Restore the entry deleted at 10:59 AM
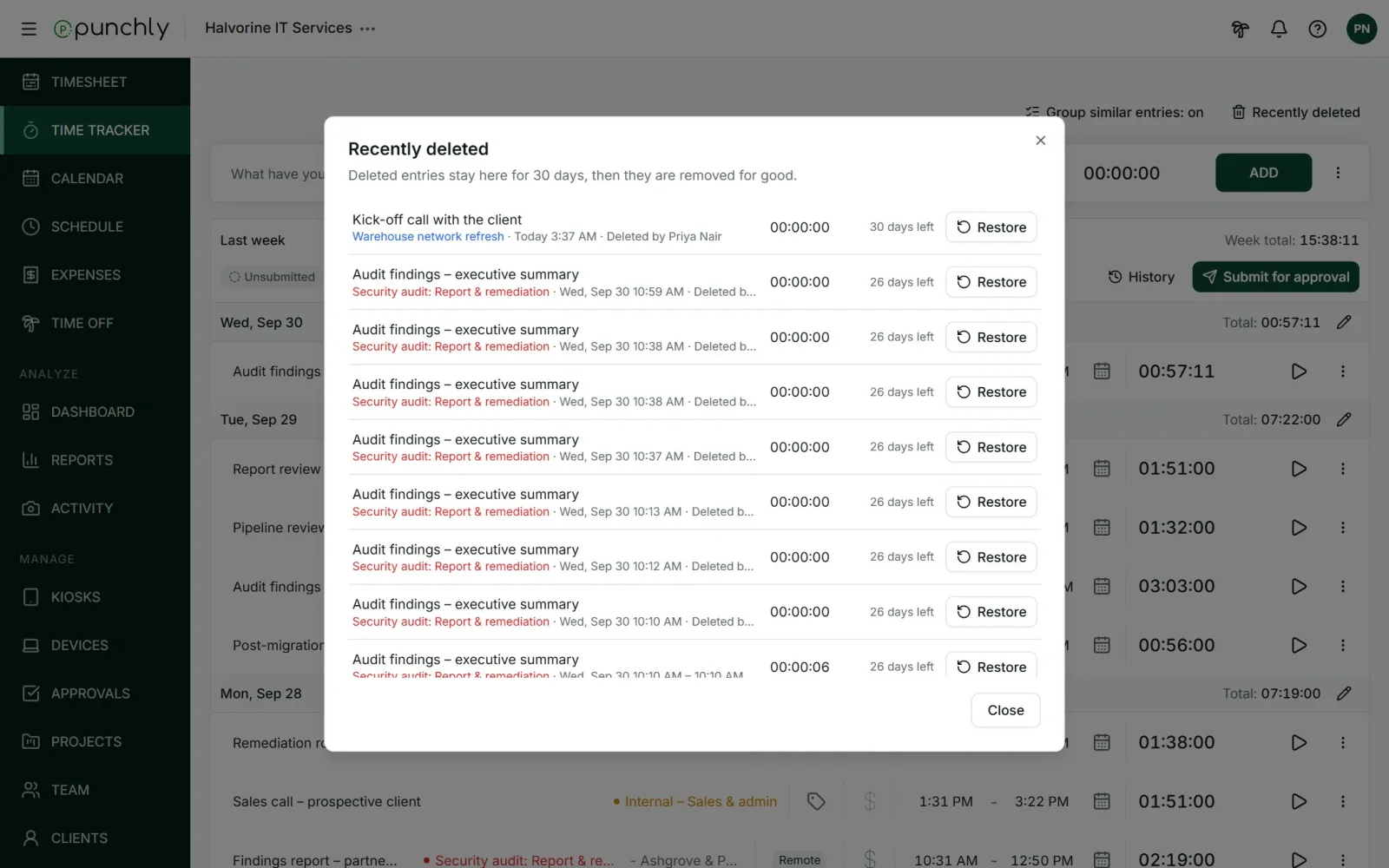 tap(991, 282)
